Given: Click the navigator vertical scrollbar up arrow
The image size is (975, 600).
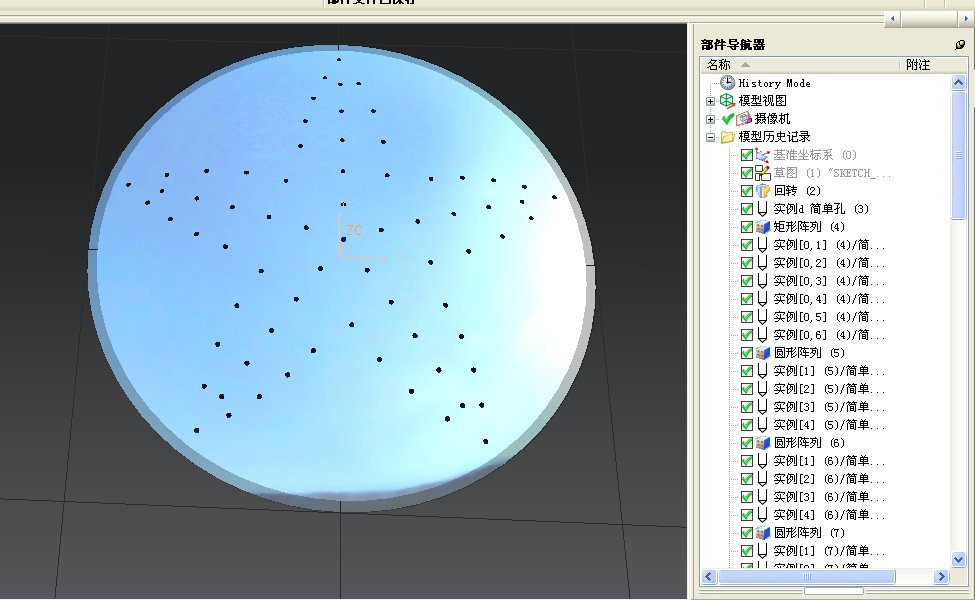Looking at the screenshot, I should (958, 83).
